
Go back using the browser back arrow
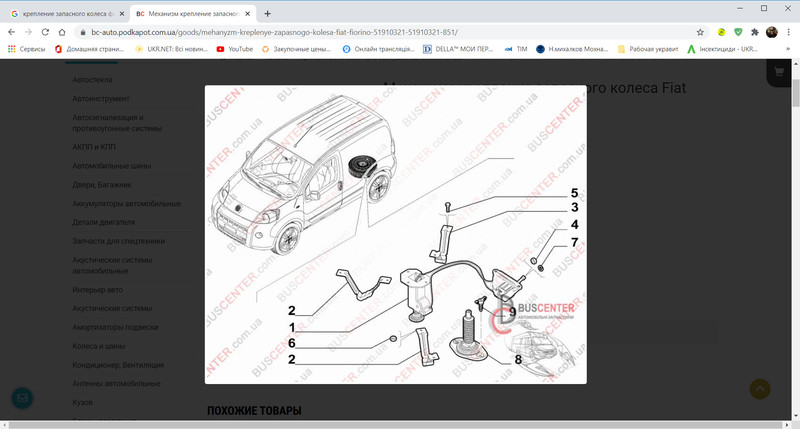[x=11, y=32]
